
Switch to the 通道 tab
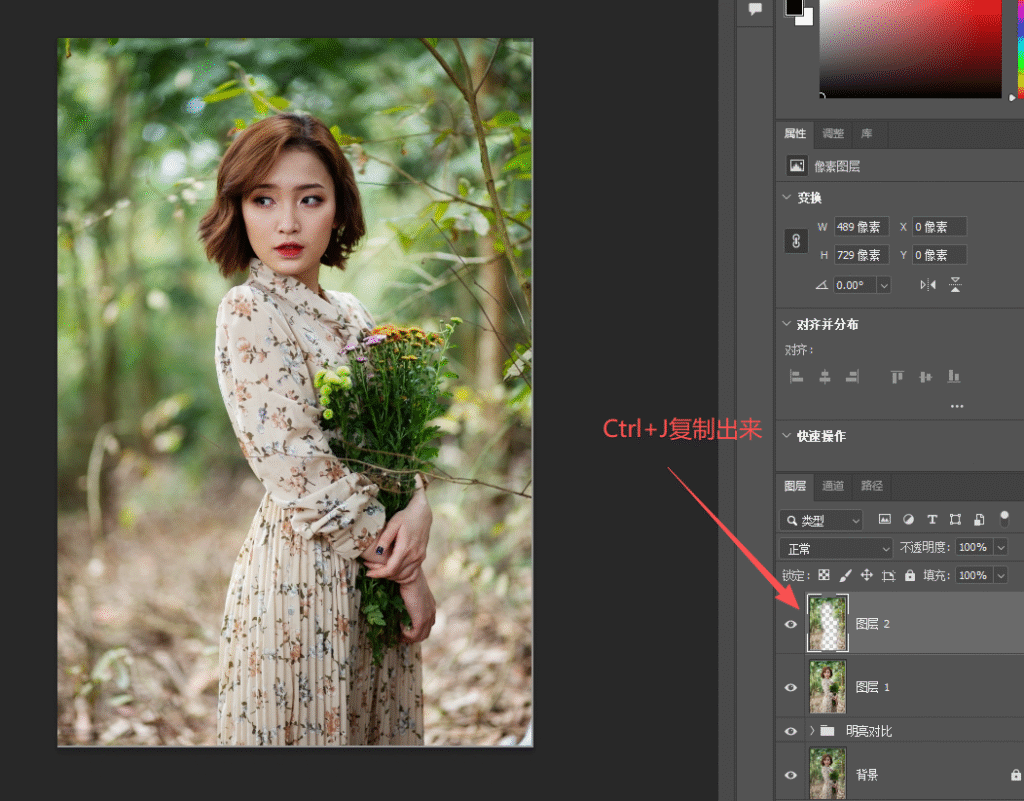pos(833,486)
